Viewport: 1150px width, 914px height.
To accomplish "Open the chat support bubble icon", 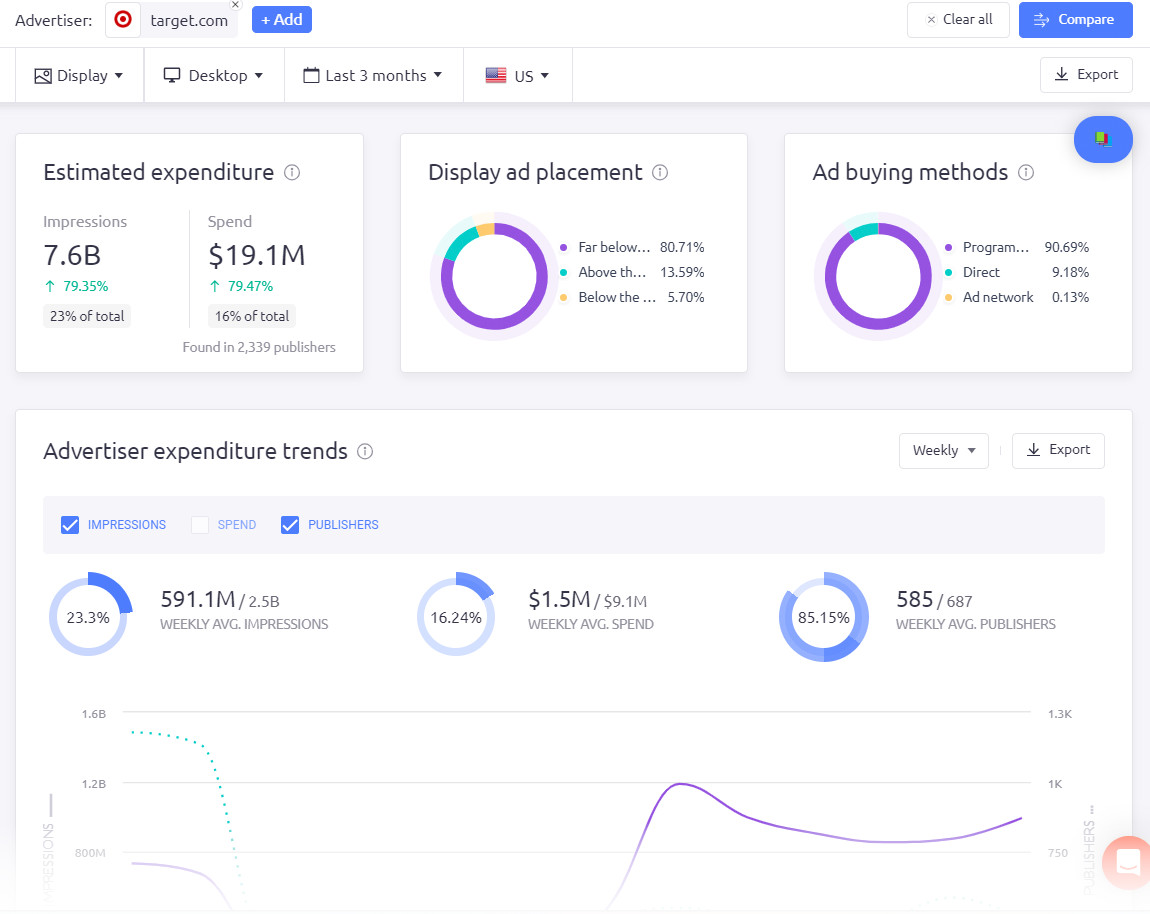I will click(x=1126, y=862).
